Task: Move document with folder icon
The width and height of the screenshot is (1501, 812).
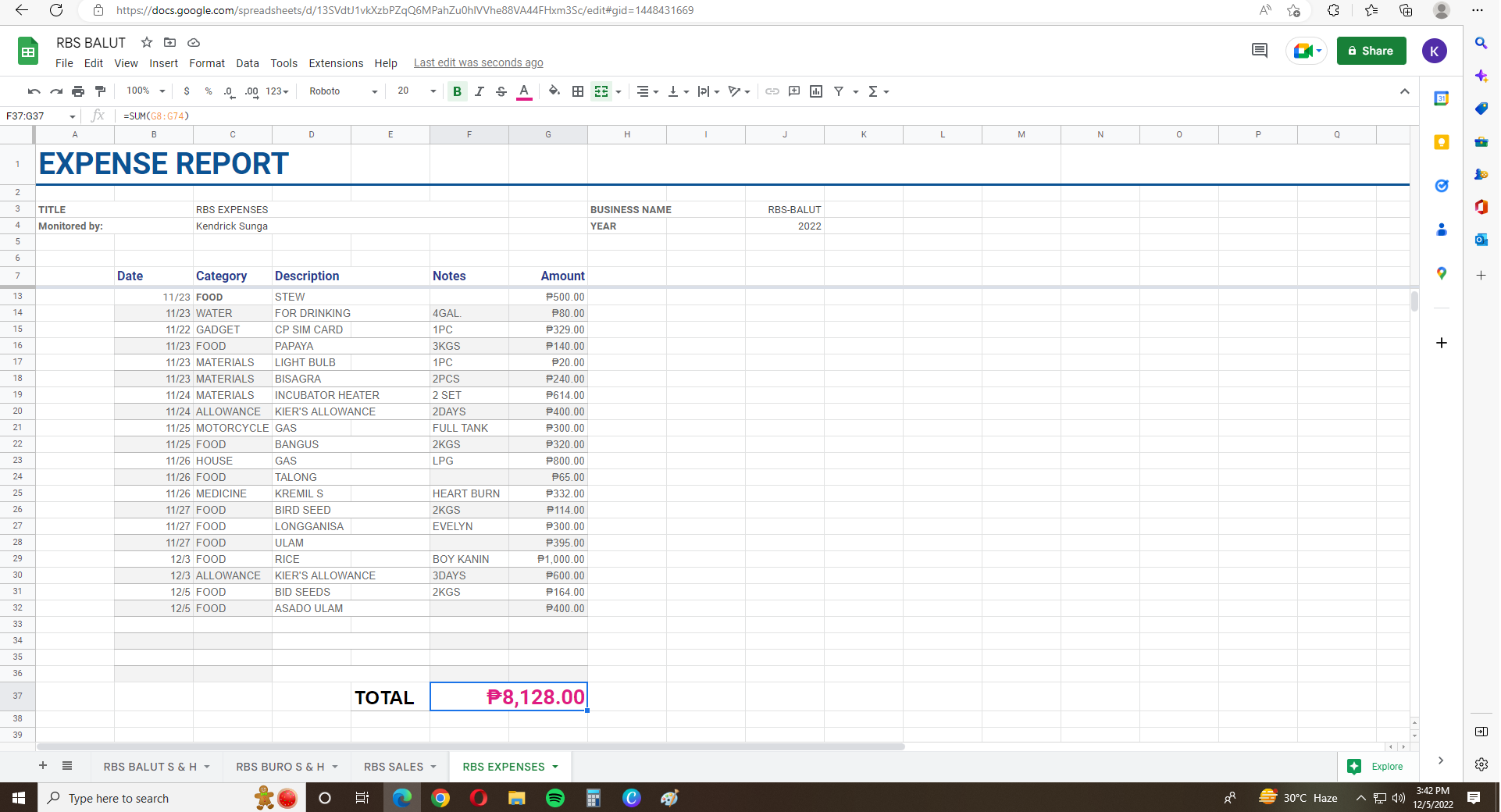Action: (169, 42)
